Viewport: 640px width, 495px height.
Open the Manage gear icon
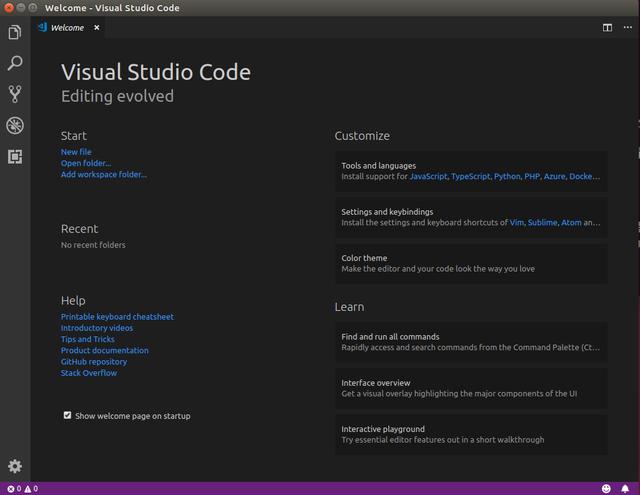coord(15,466)
